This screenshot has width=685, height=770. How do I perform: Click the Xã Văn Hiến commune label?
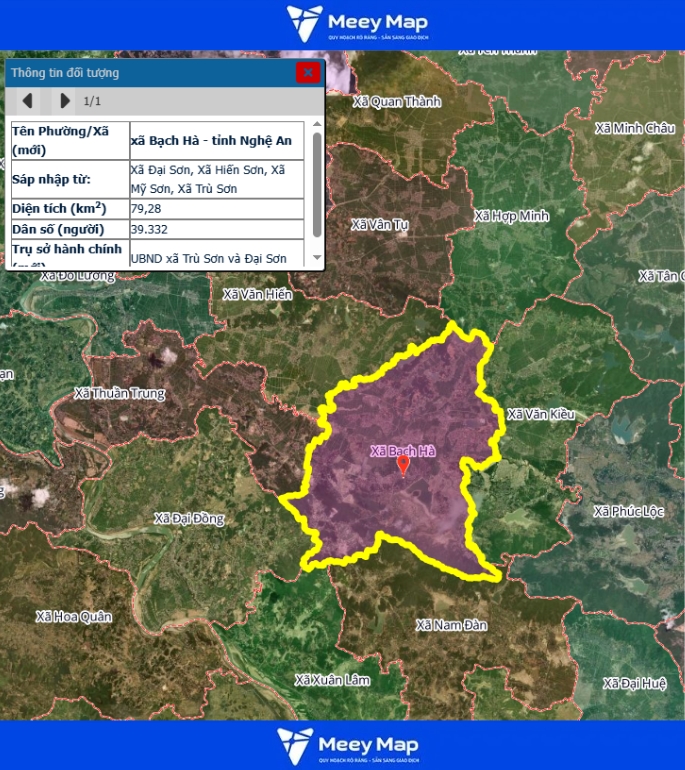[x=258, y=294]
